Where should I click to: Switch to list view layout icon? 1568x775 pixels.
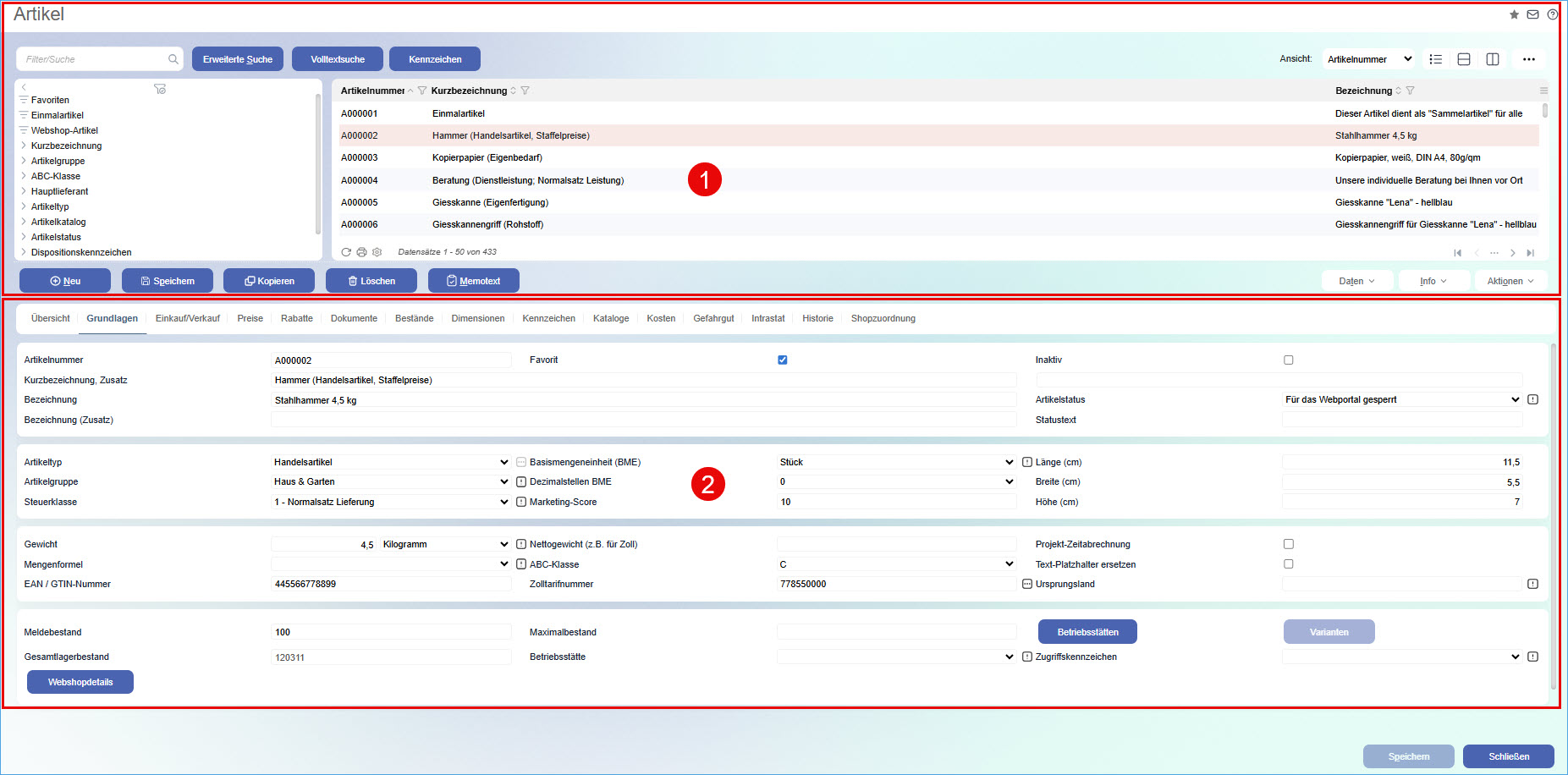[1436, 59]
